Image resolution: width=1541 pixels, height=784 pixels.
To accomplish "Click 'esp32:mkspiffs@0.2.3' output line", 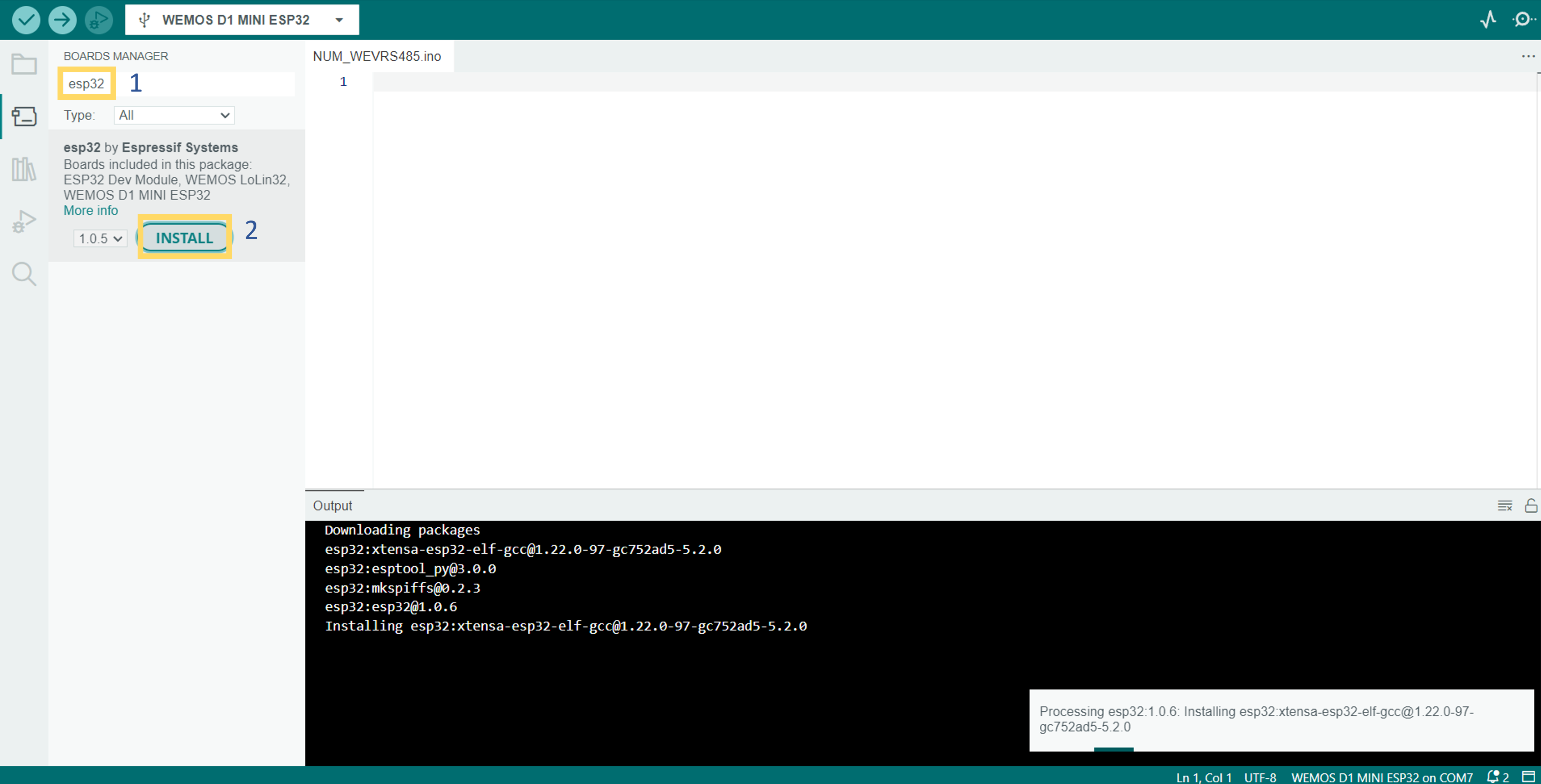I will pos(403,588).
